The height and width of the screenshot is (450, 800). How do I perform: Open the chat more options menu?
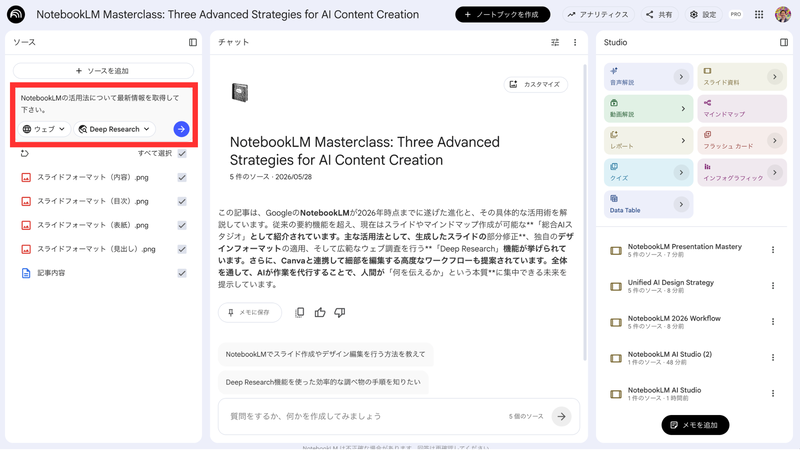[x=575, y=42]
